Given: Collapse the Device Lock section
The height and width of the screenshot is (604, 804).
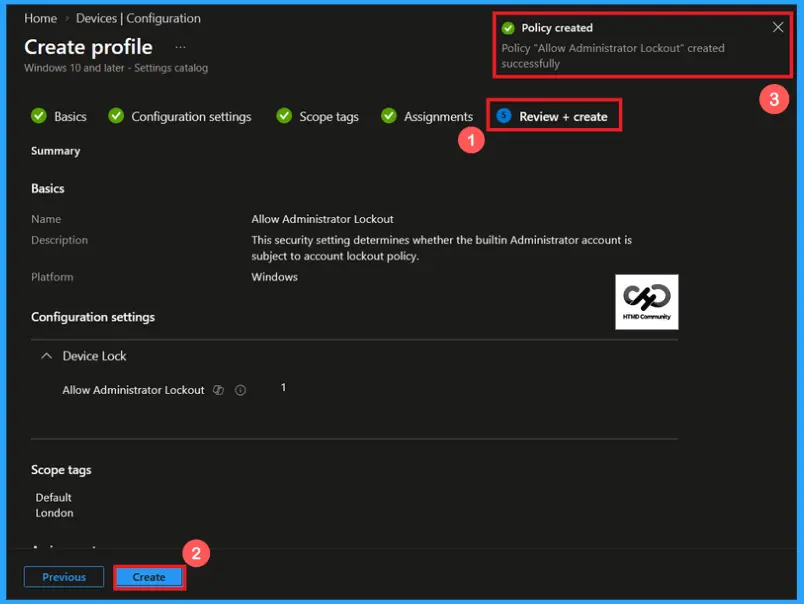Looking at the screenshot, I should click(46, 356).
